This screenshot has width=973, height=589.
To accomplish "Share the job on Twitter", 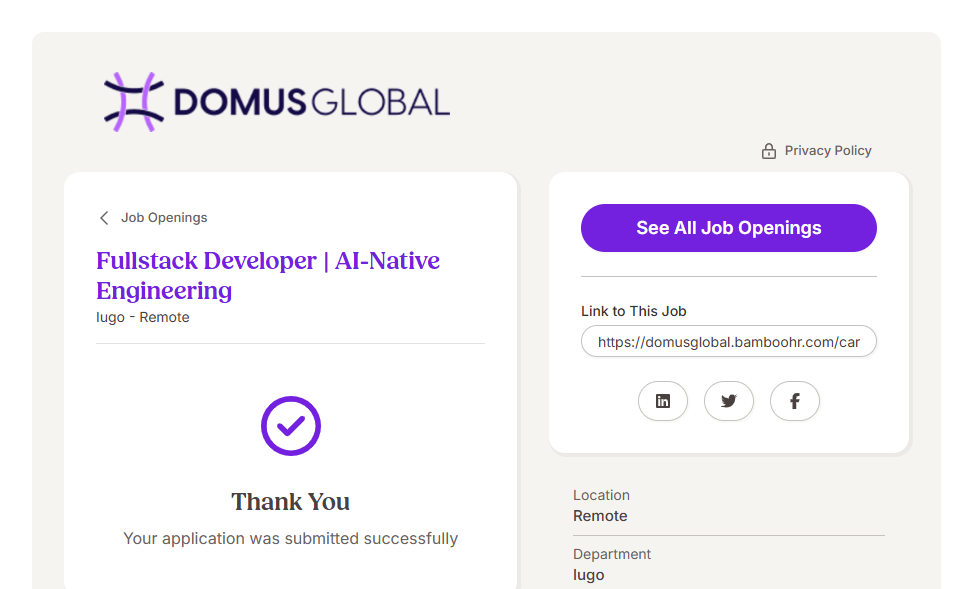I will coord(729,401).
